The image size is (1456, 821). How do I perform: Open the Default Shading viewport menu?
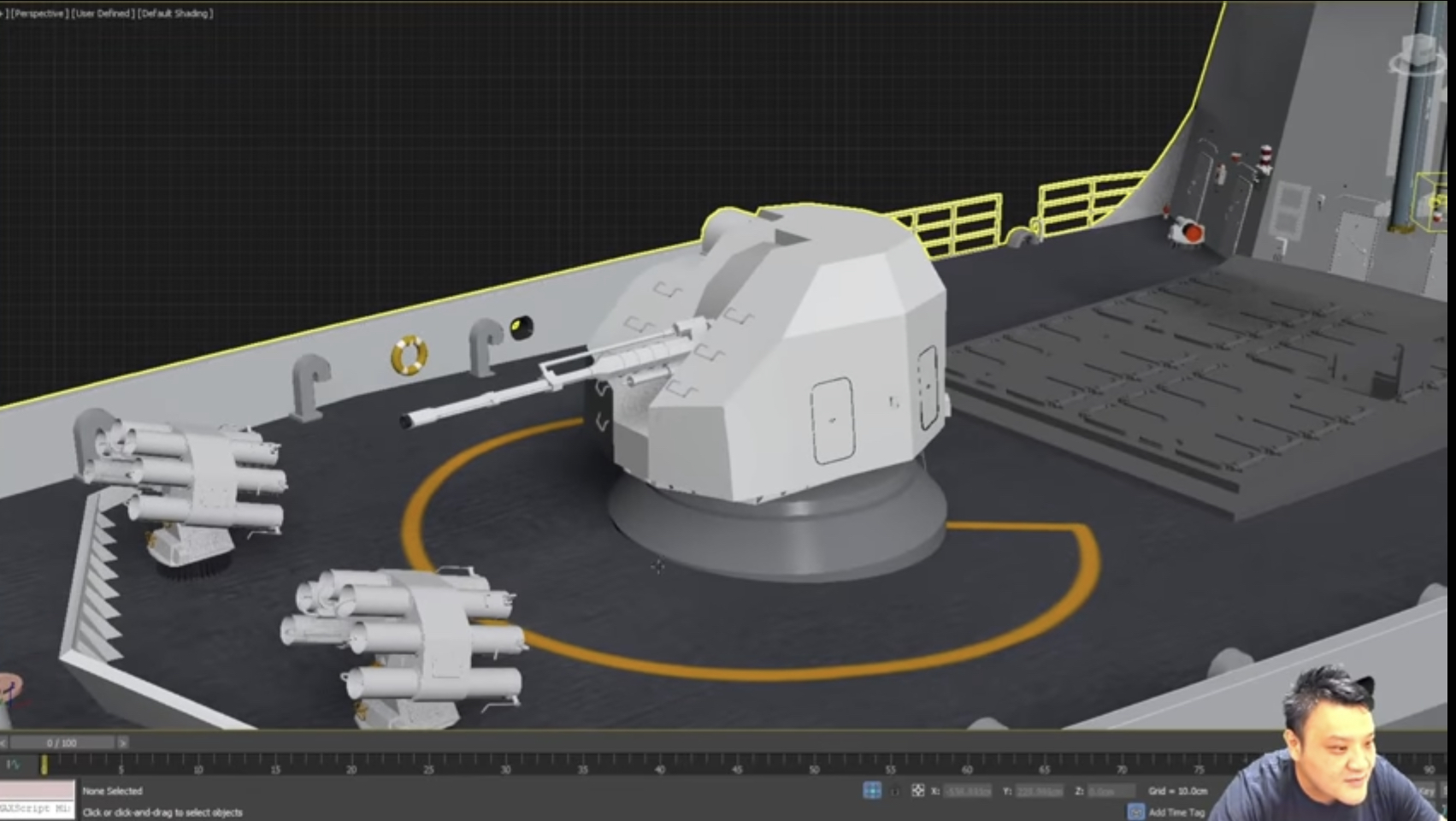(x=175, y=14)
